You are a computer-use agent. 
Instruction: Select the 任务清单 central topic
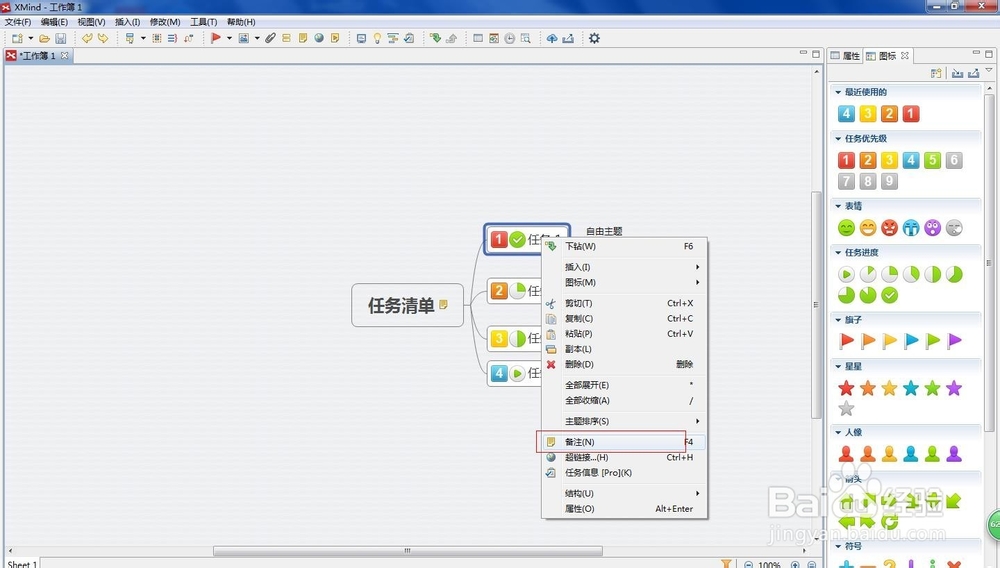click(x=408, y=305)
